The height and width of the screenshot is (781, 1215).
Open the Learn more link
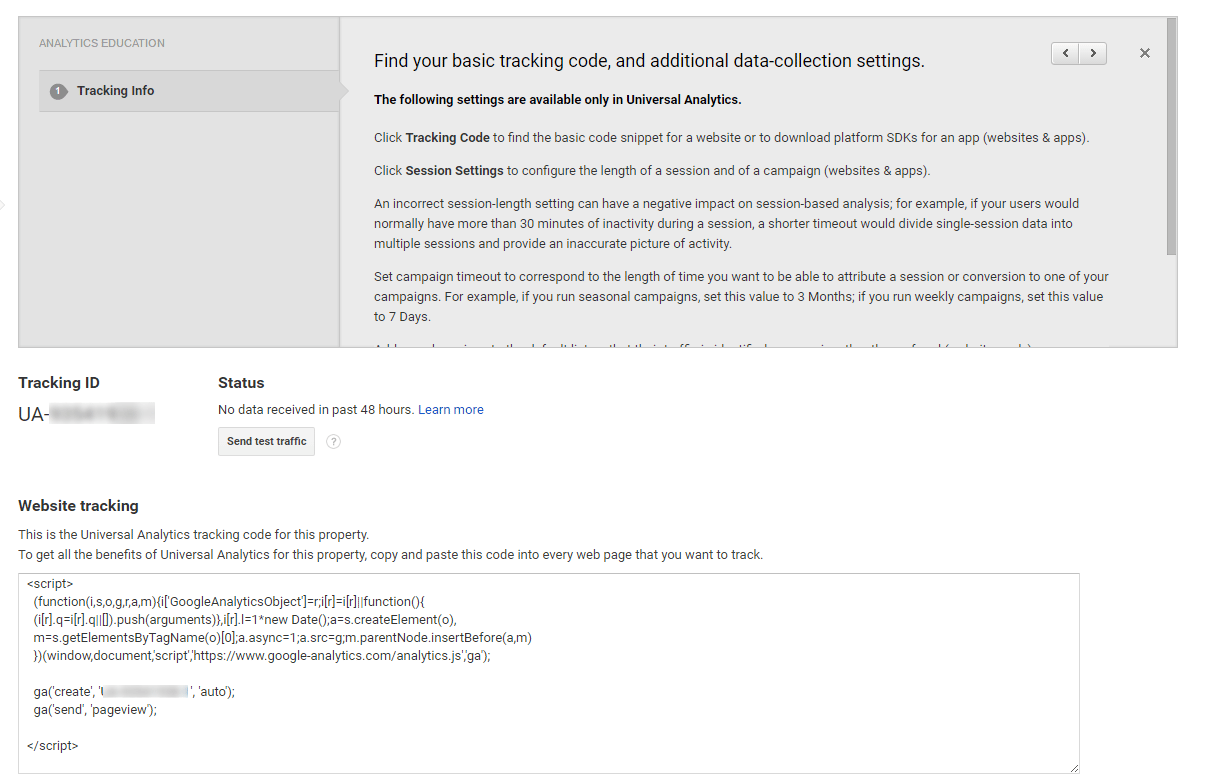450,410
